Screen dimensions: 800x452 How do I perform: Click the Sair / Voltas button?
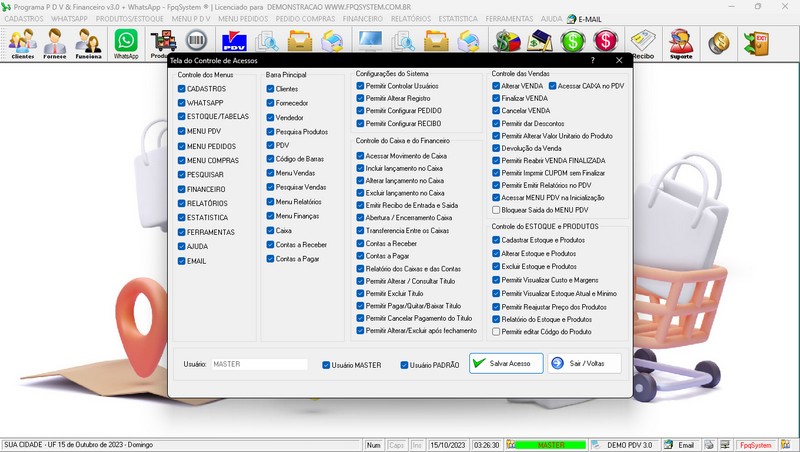(x=585, y=363)
